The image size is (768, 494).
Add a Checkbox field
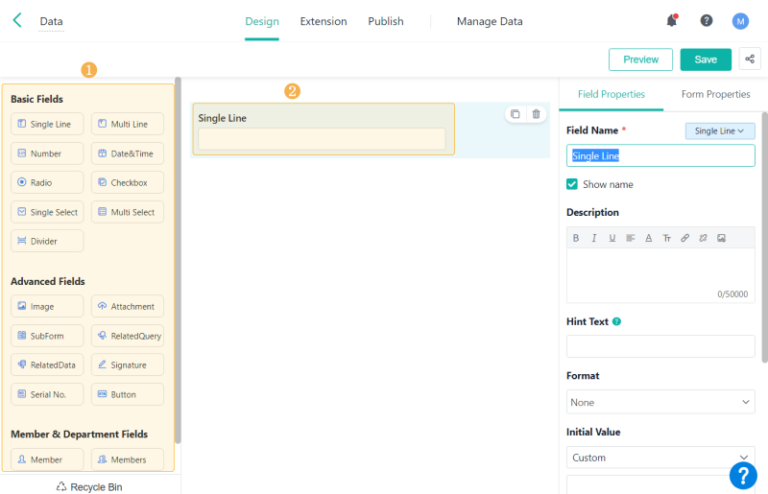click(127, 182)
